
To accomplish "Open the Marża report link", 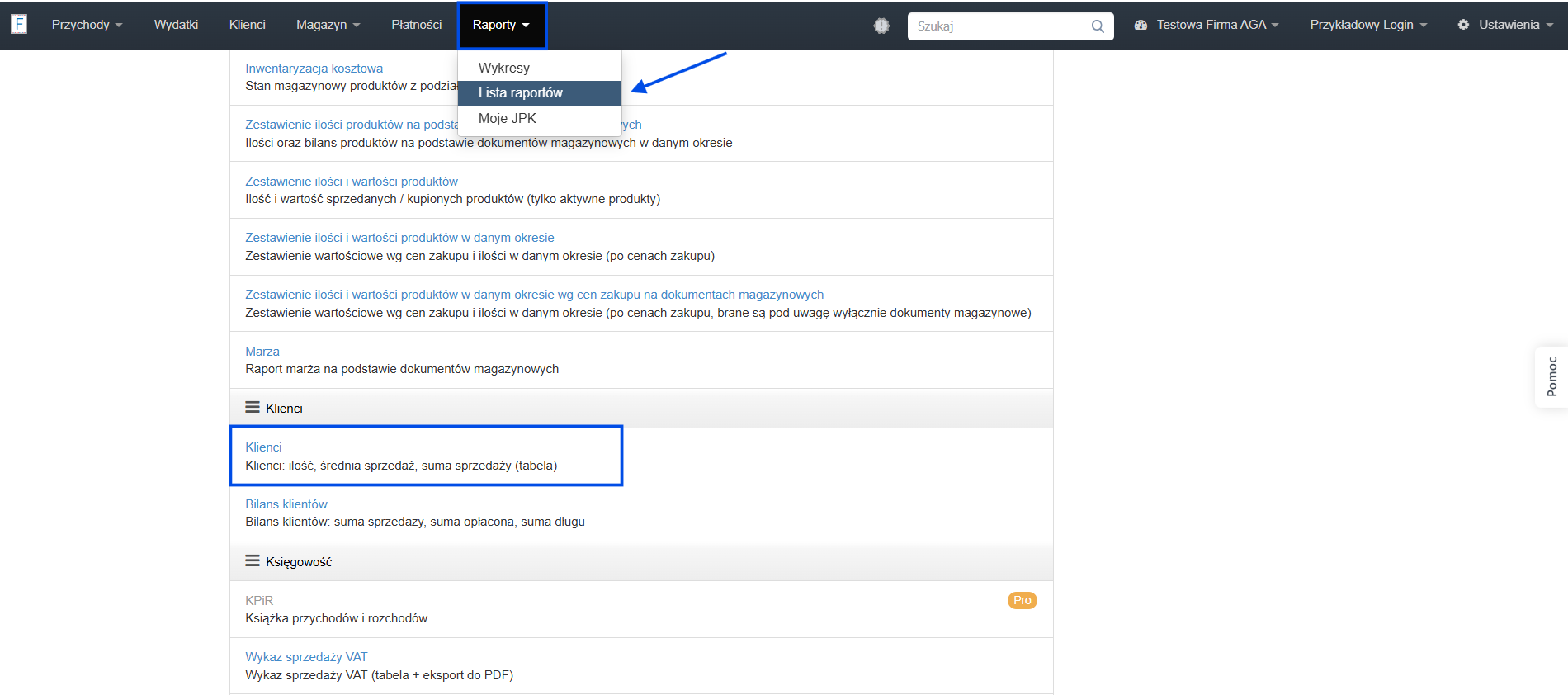I will [262, 352].
